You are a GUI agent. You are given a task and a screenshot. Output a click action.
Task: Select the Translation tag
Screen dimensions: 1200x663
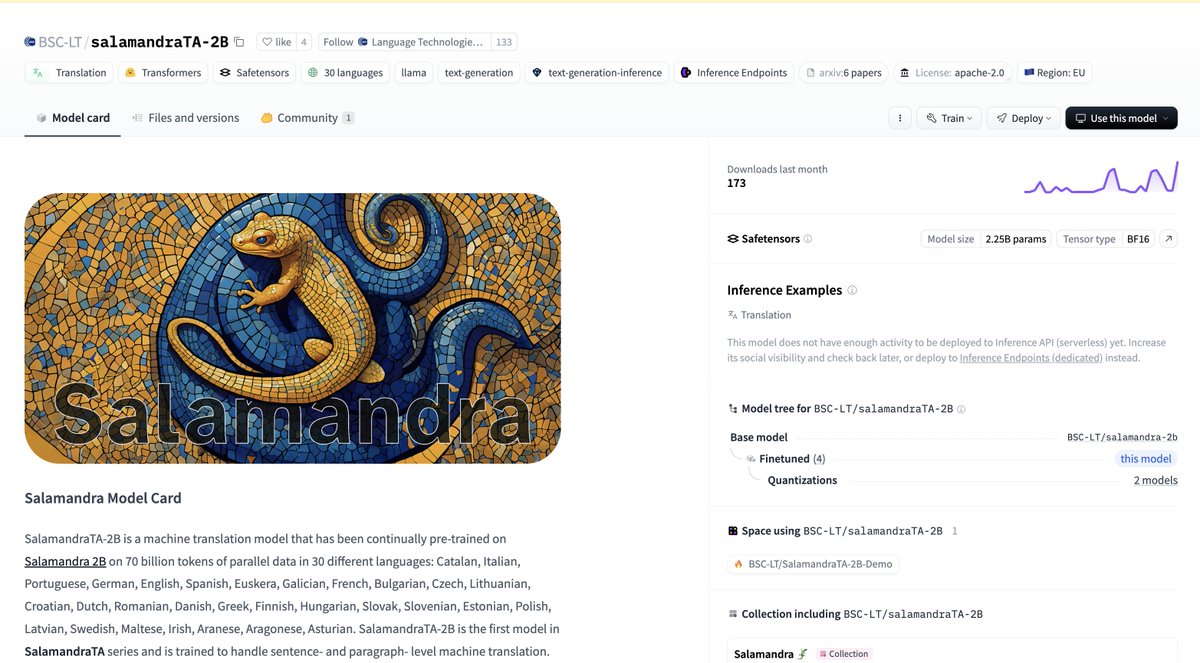click(x=69, y=72)
